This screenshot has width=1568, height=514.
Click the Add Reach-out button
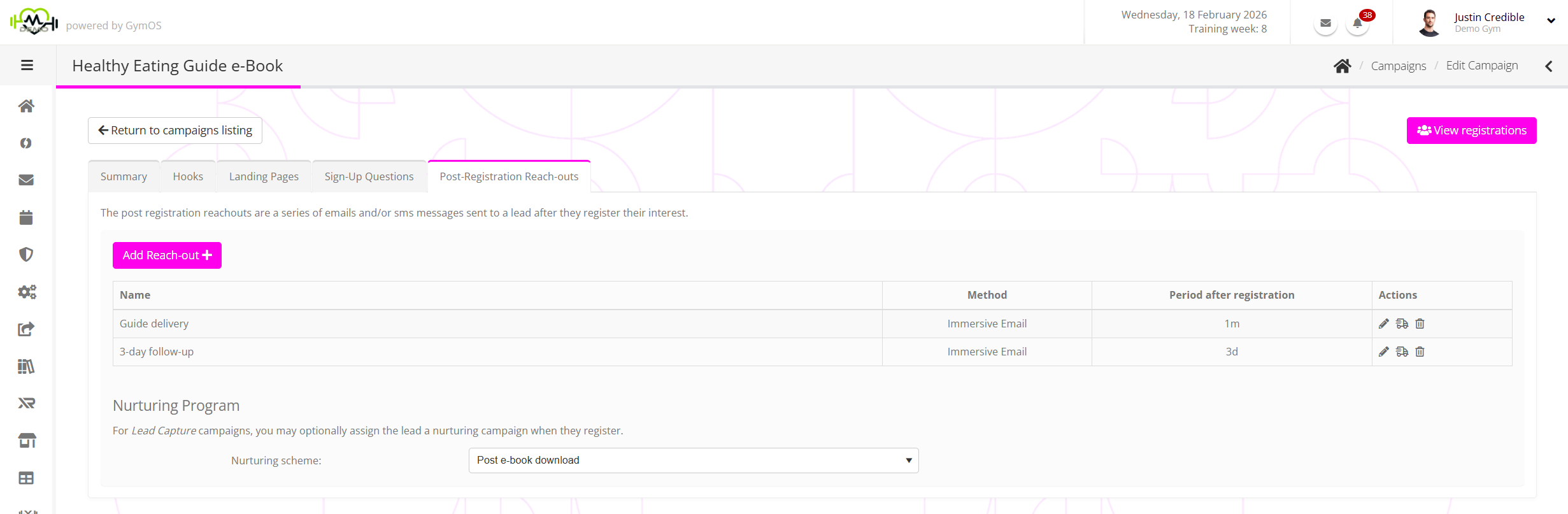click(x=167, y=255)
